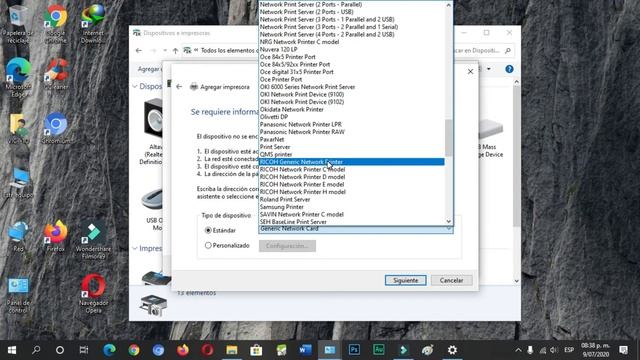This screenshot has width=640, height=360.
Task: Open Red network desktop icon
Action: [18, 237]
